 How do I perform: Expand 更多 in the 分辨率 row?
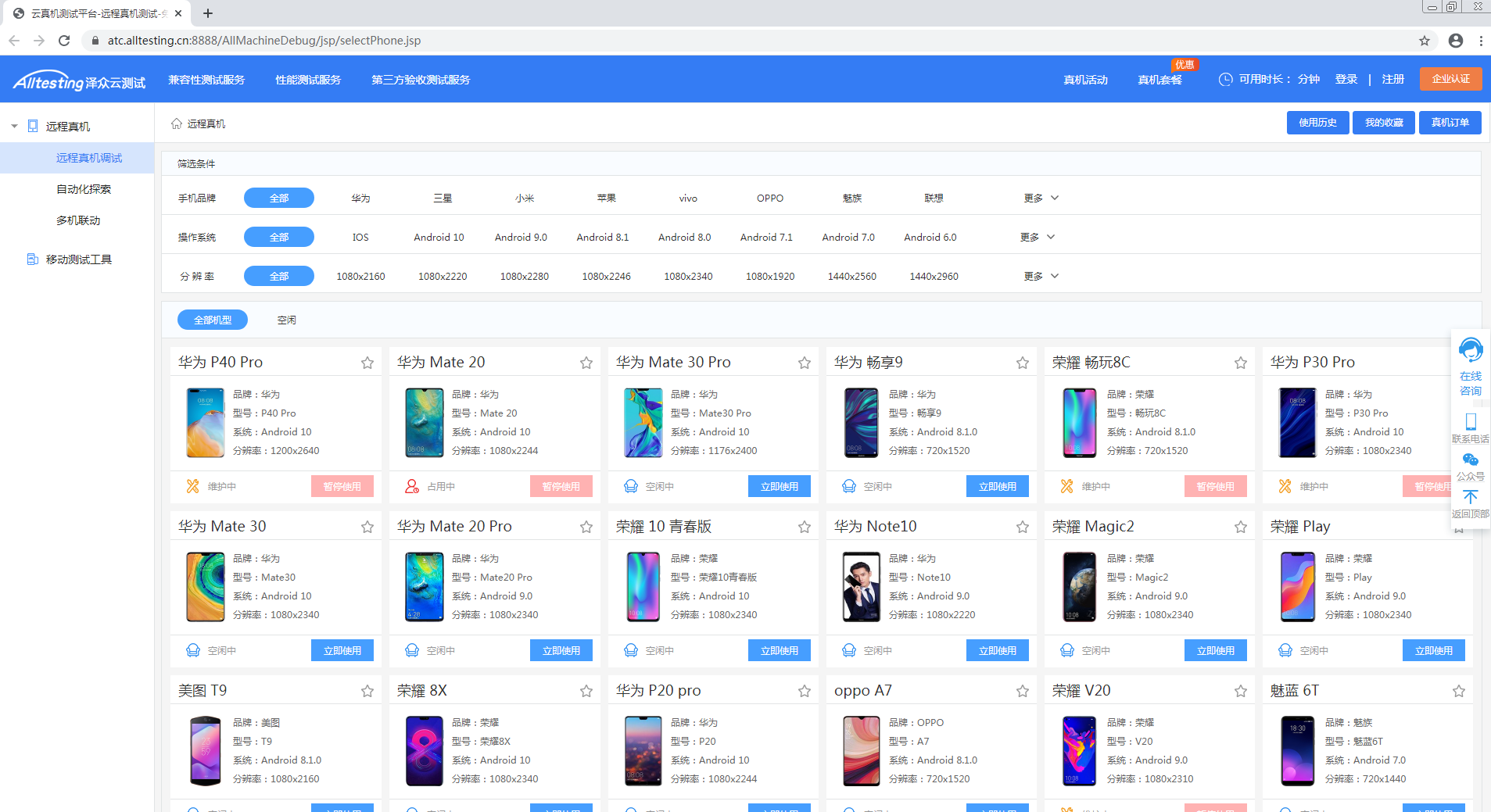point(1041,277)
